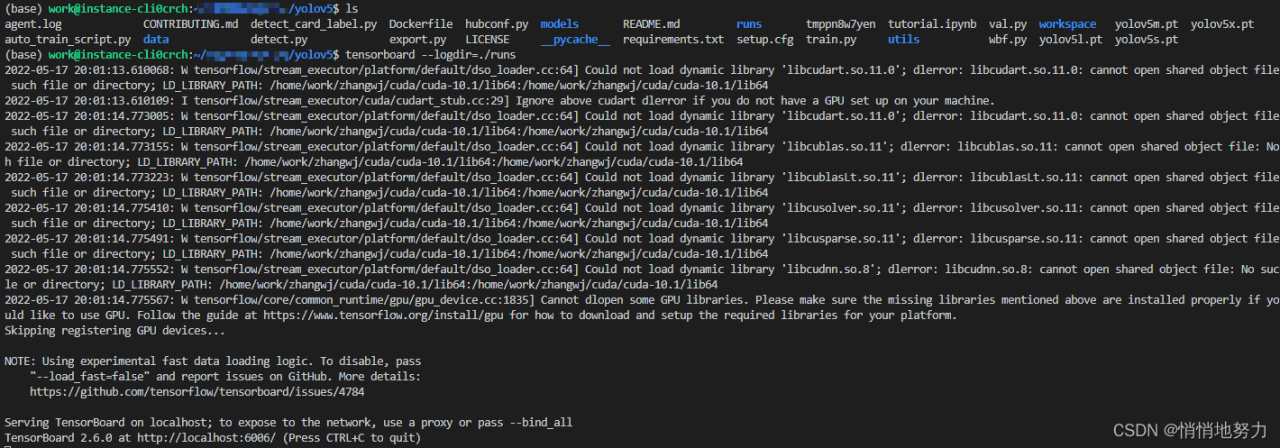Click detect.py in the second row

(x=279, y=40)
